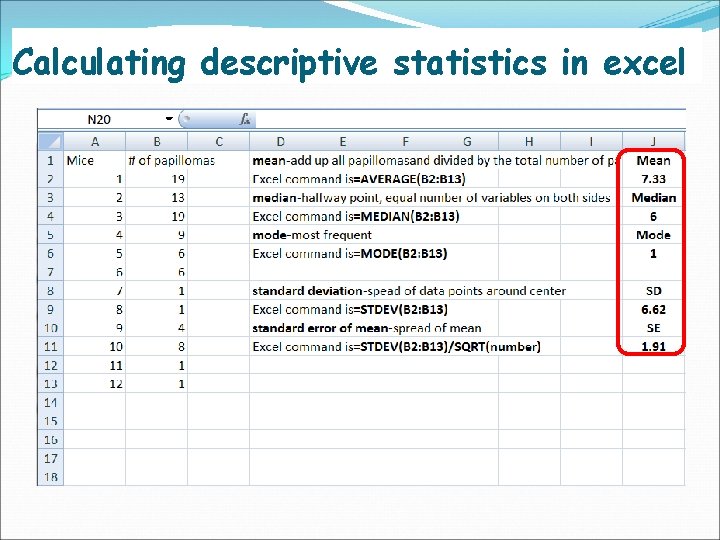
Task: Click cell B11 with value 8
Action: tap(157, 347)
